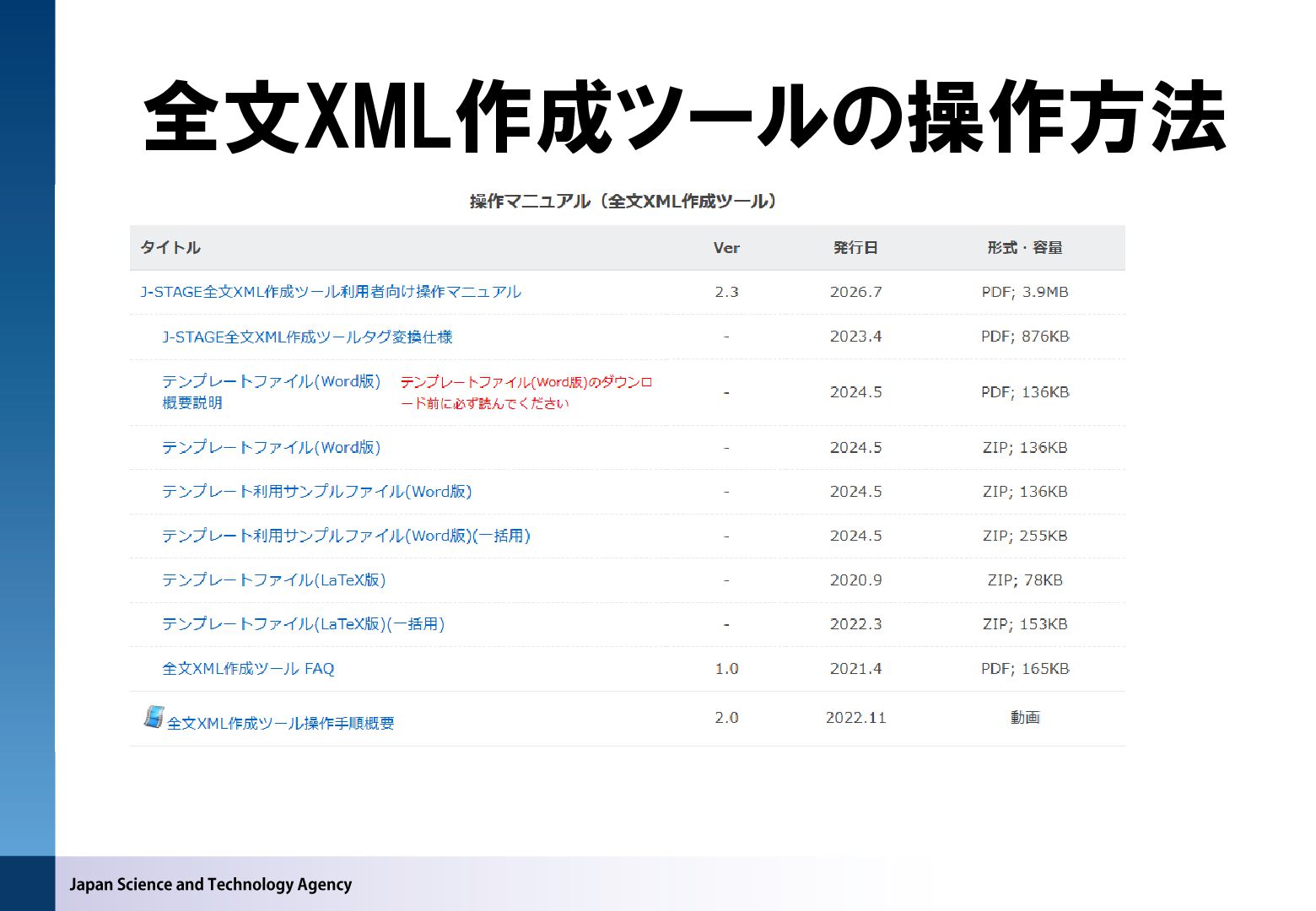The width and height of the screenshot is (1316, 911).
Task: Download テンプレートファイル(Word版) ZIP link
Action: (271, 448)
